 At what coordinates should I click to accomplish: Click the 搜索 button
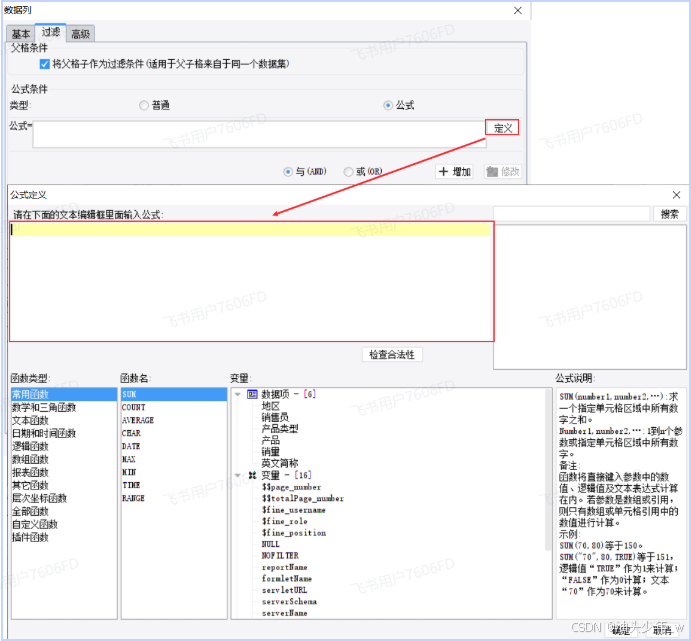click(669, 214)
